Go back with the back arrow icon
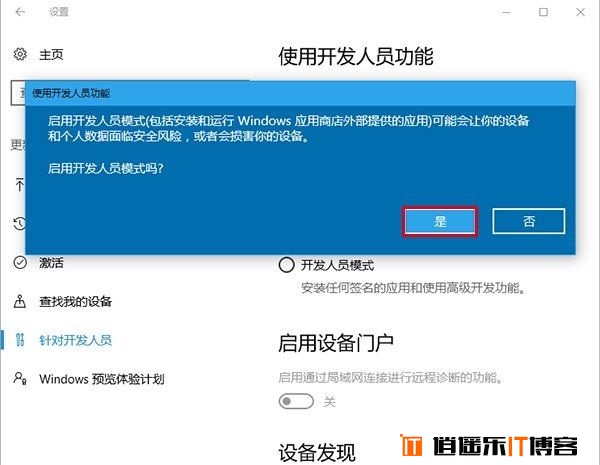Viewport: 600px width, 465px height. pyautogui.click(x=20, y=12)
